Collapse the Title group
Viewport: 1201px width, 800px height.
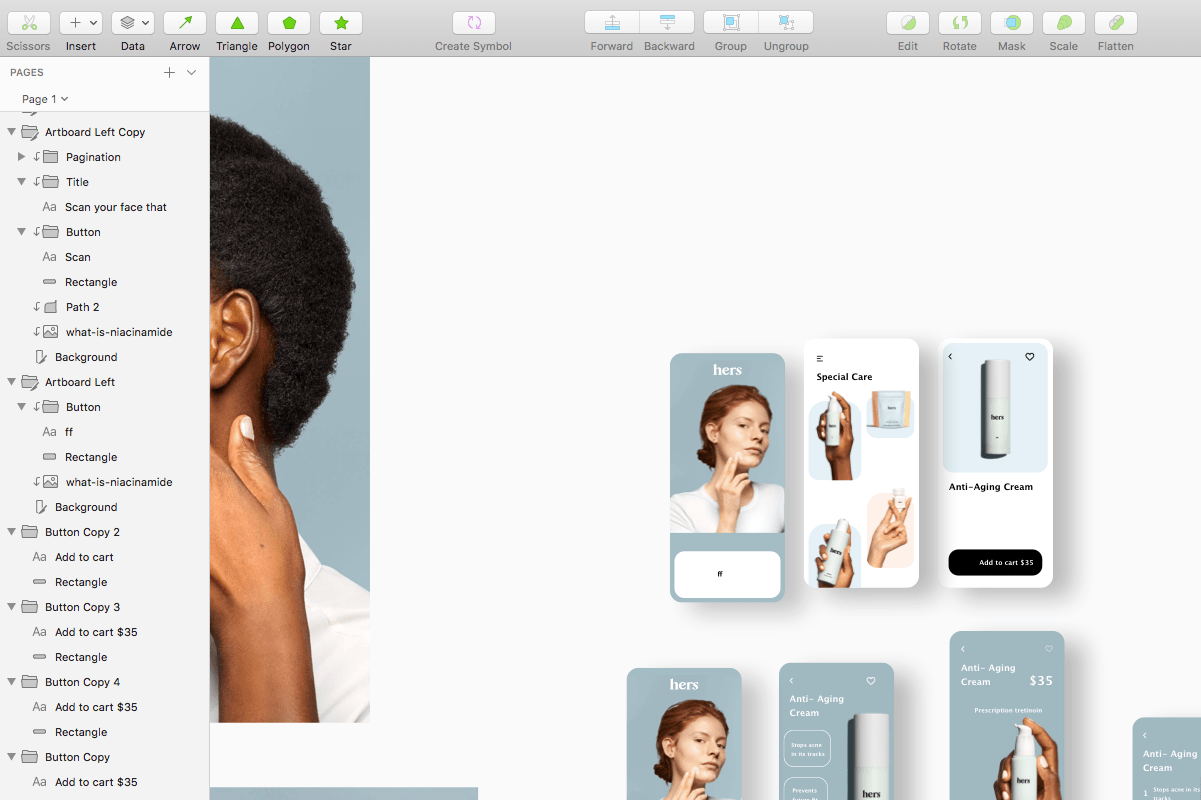21,182
